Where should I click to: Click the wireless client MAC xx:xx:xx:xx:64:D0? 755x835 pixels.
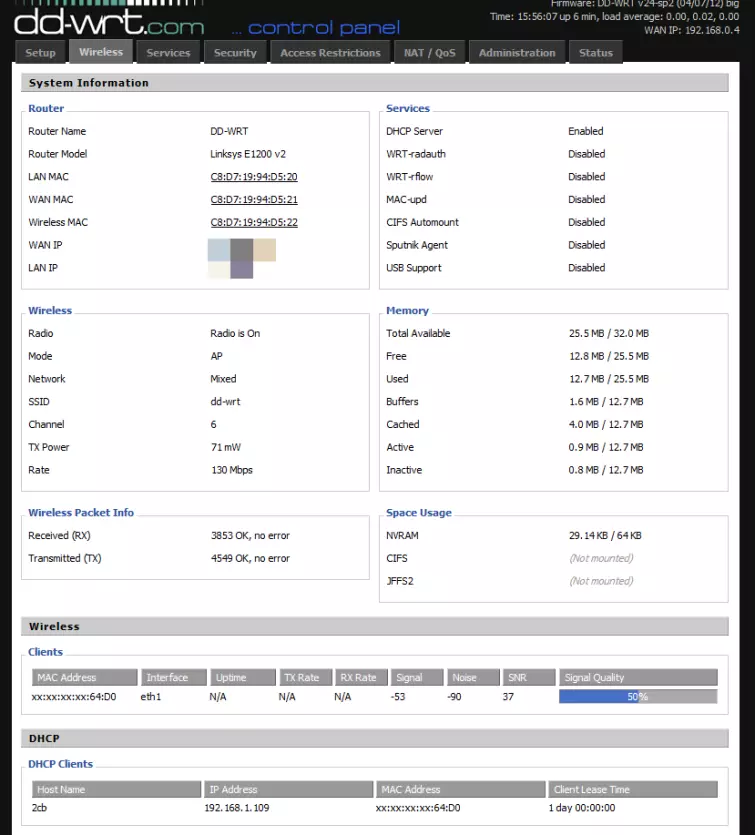click(73, 697)
